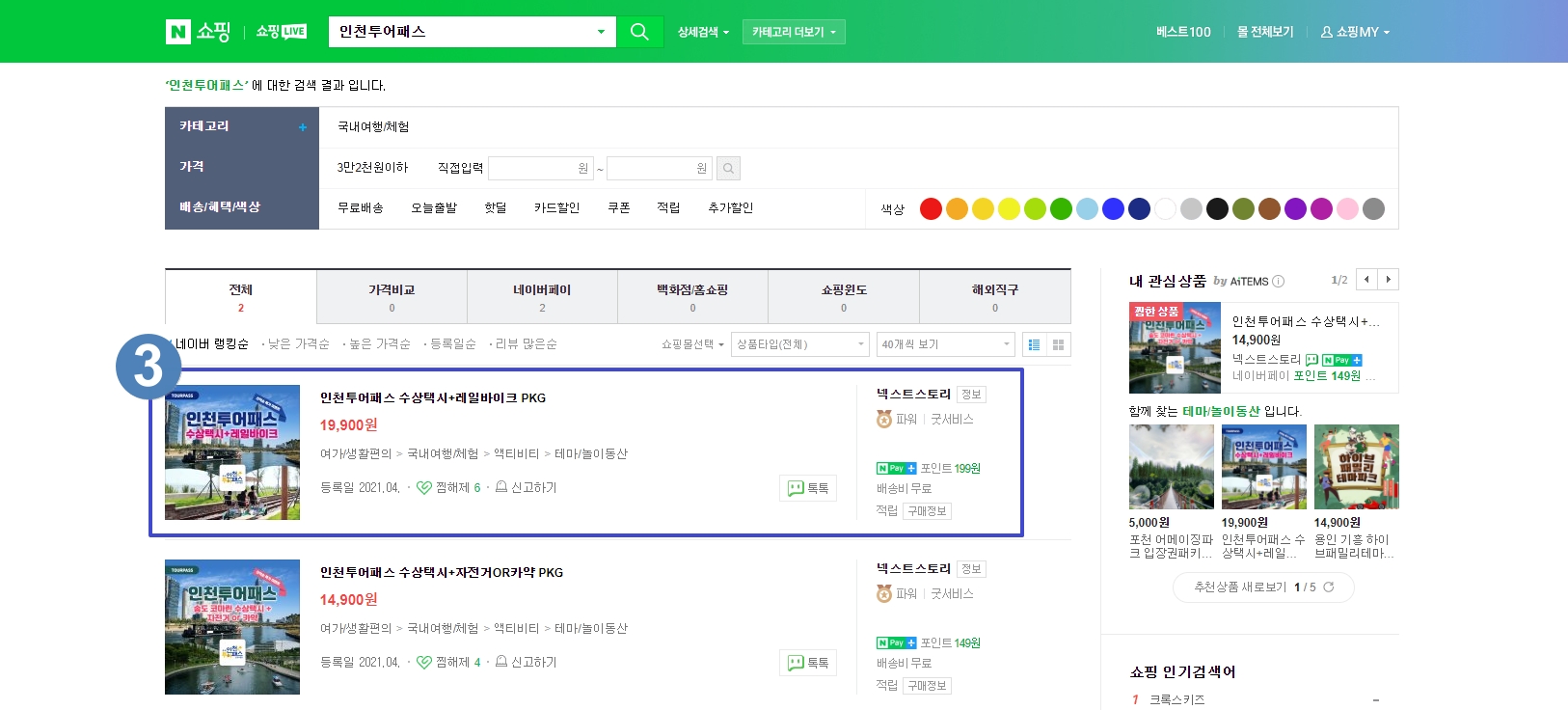1568x710 pixels.
Task: Click 구매정보 button of first product
Action: [x=928, y=511]
